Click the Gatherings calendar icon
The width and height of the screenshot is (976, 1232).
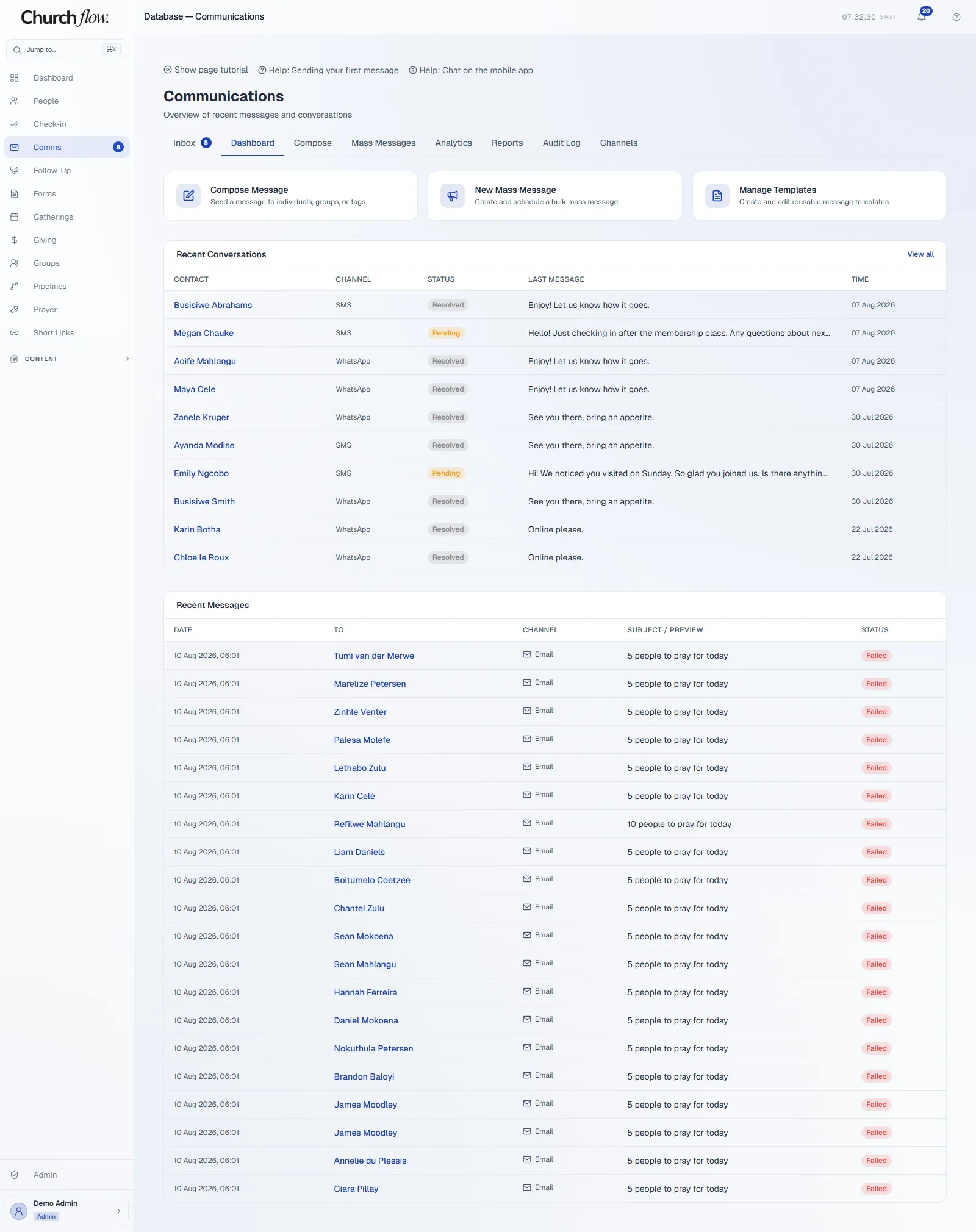(x=15, y=217)
